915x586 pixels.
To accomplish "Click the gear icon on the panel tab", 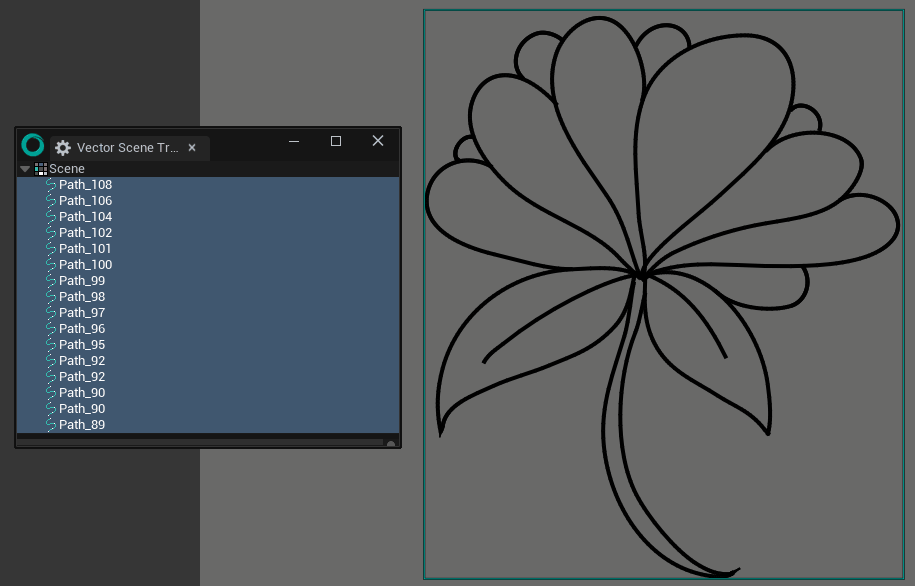I will [63, 147].
